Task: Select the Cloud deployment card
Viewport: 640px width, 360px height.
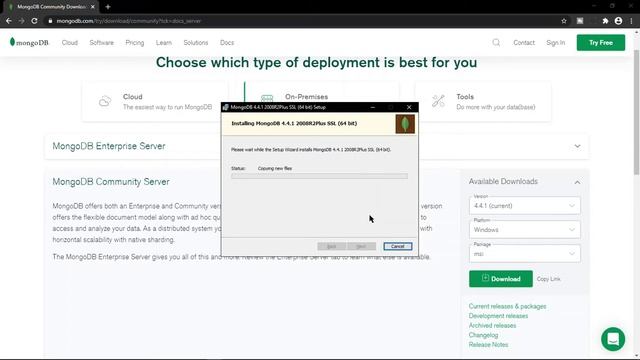Action: click(155, 101)
